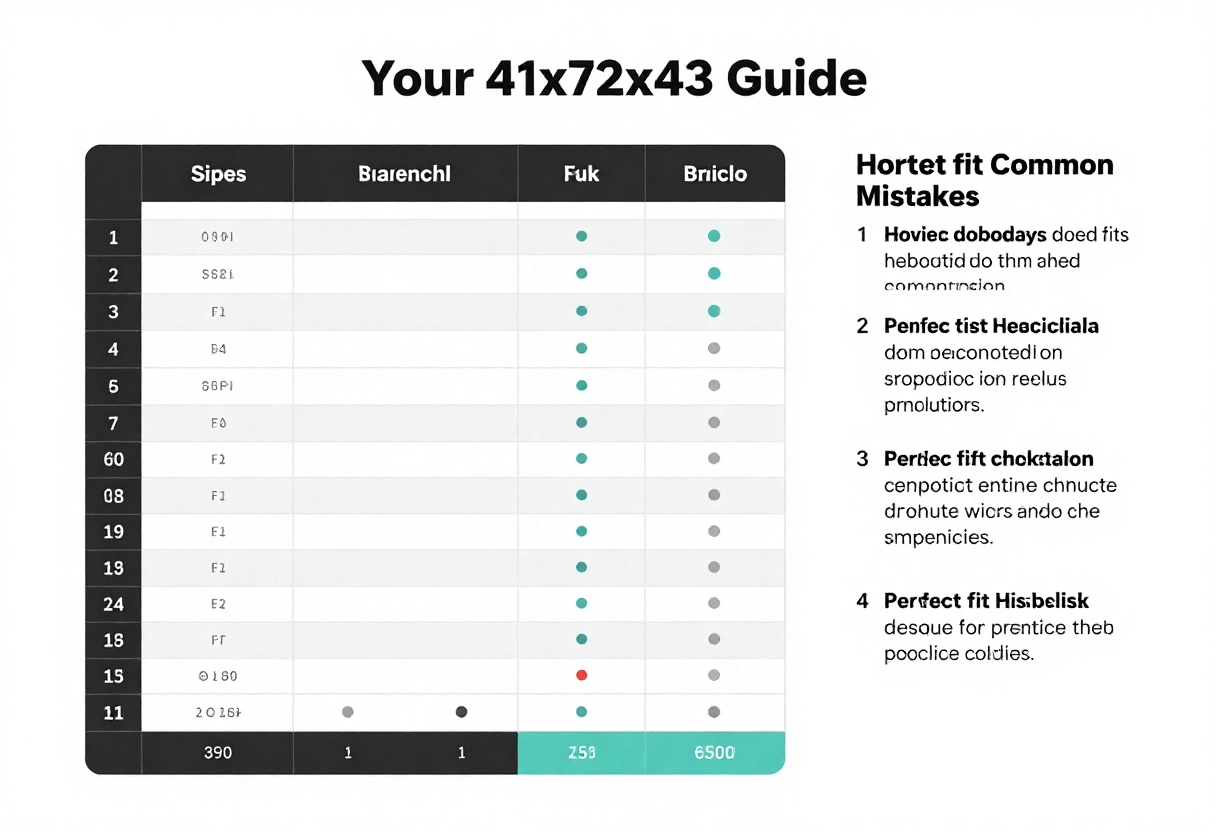Click row number 15 in the table
The height and width of the screenshot is (832, 1216).
pos(114,677)
